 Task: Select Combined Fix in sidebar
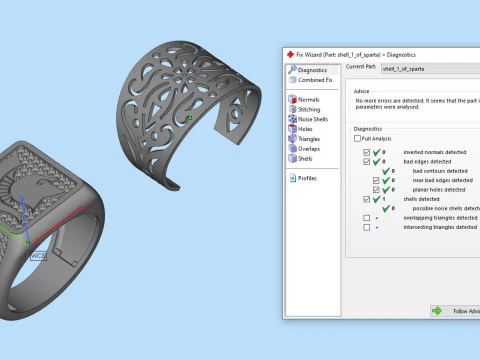point(311,80)
